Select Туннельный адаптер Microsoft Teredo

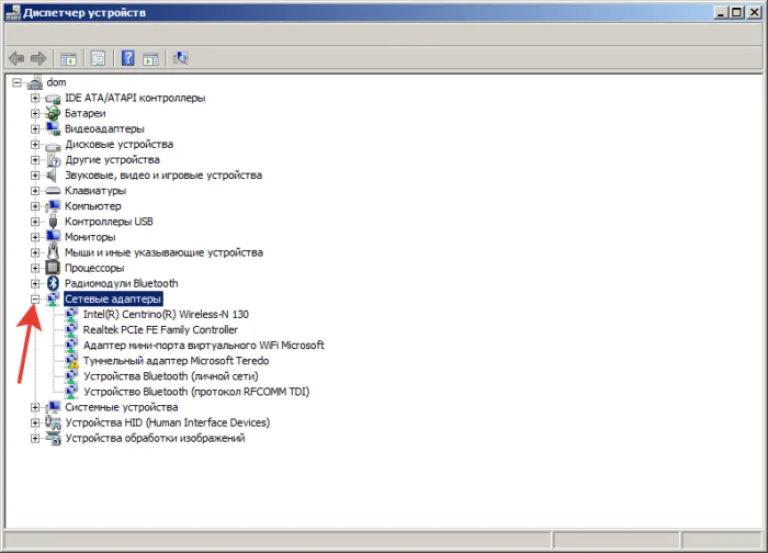pyautogui.click(x=176, y=361)
